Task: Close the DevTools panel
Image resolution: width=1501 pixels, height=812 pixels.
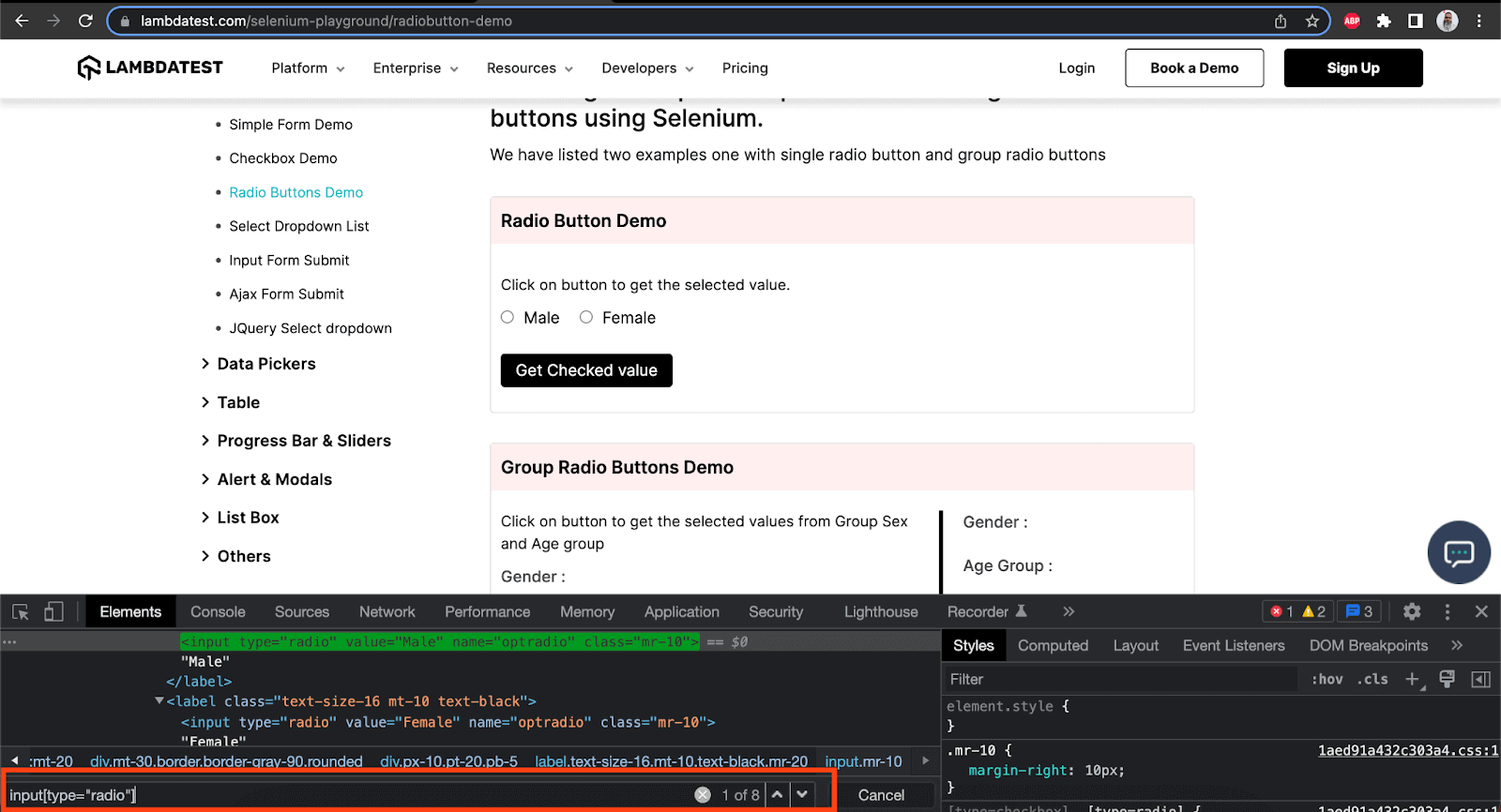Action: click(x=1481, y=611)
